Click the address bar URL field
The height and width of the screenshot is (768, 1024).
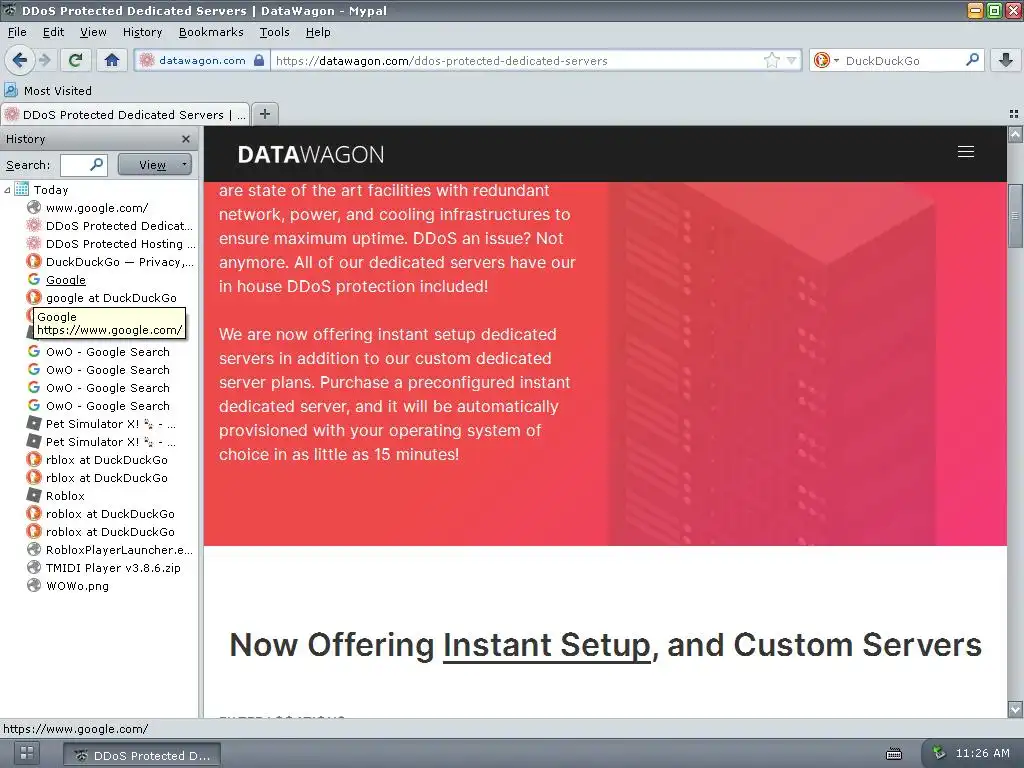[x=518, y=61]
